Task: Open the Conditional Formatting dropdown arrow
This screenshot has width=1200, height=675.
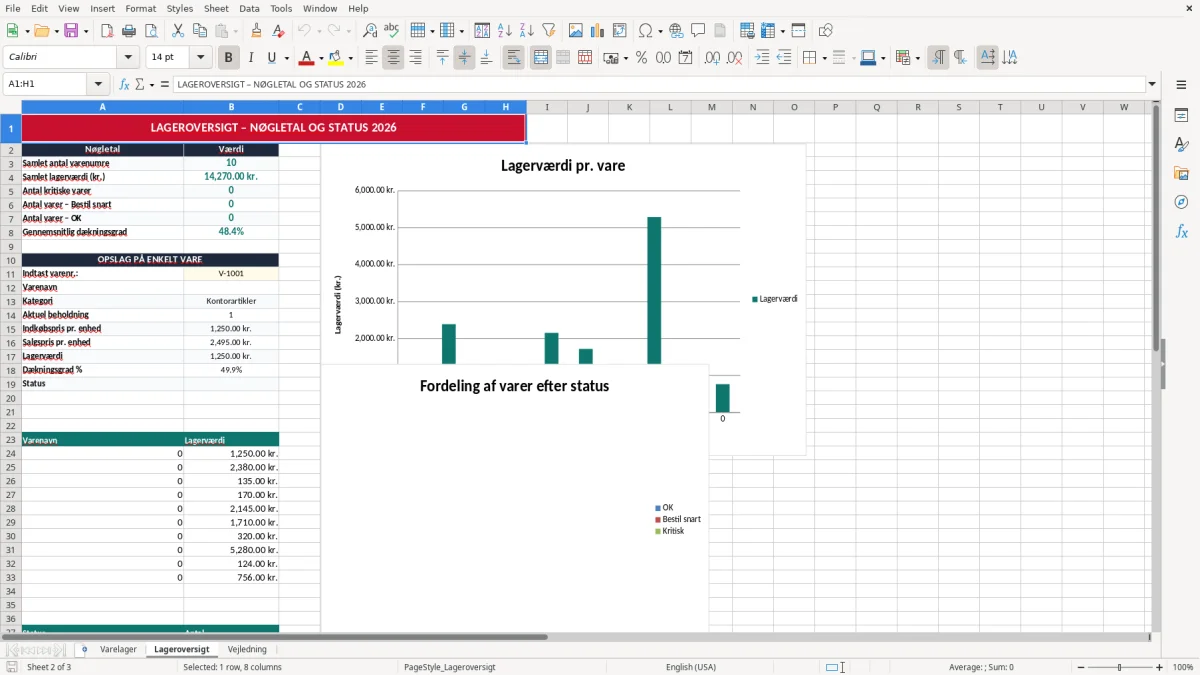Action: pos(917,58)
